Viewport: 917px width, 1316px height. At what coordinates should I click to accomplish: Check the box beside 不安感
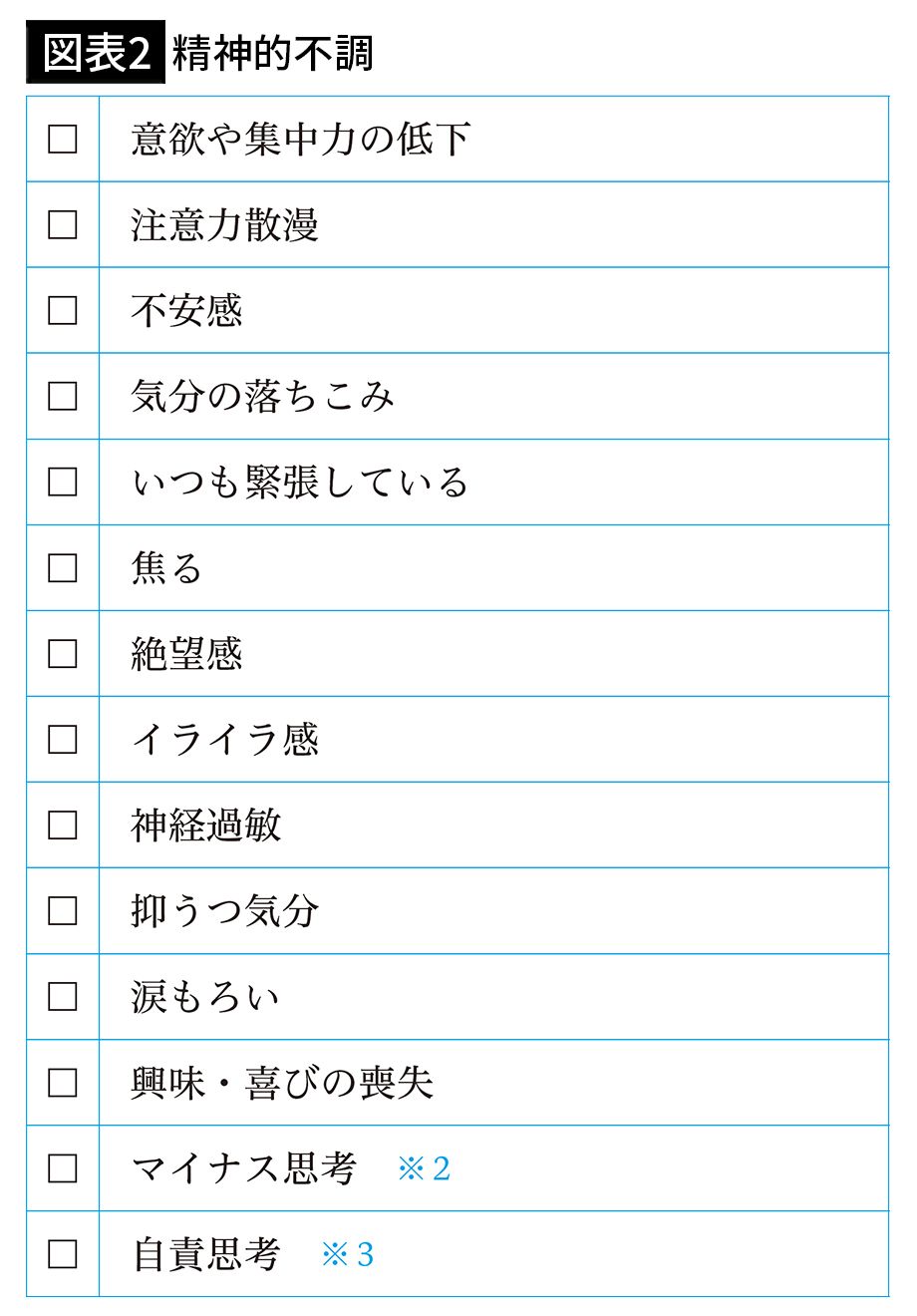point(63,311)
